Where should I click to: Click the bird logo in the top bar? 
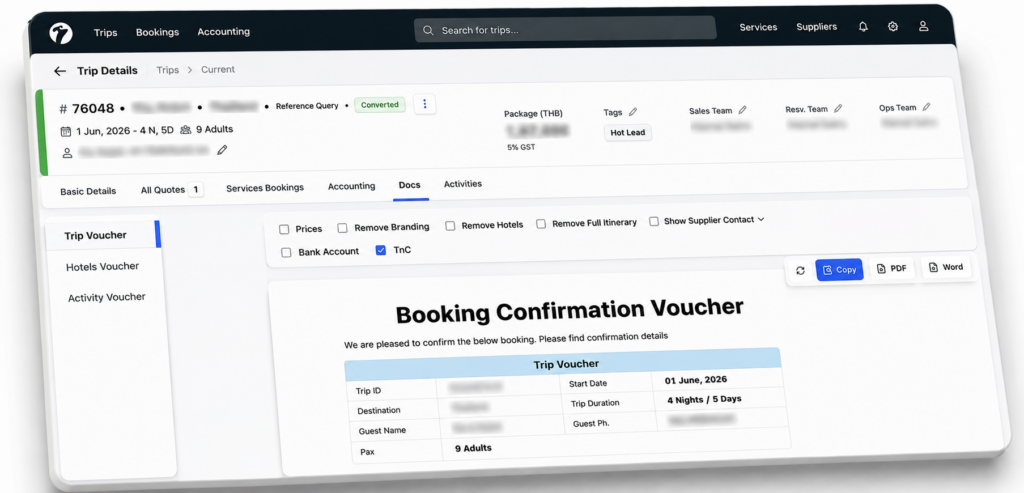[61, 33]
